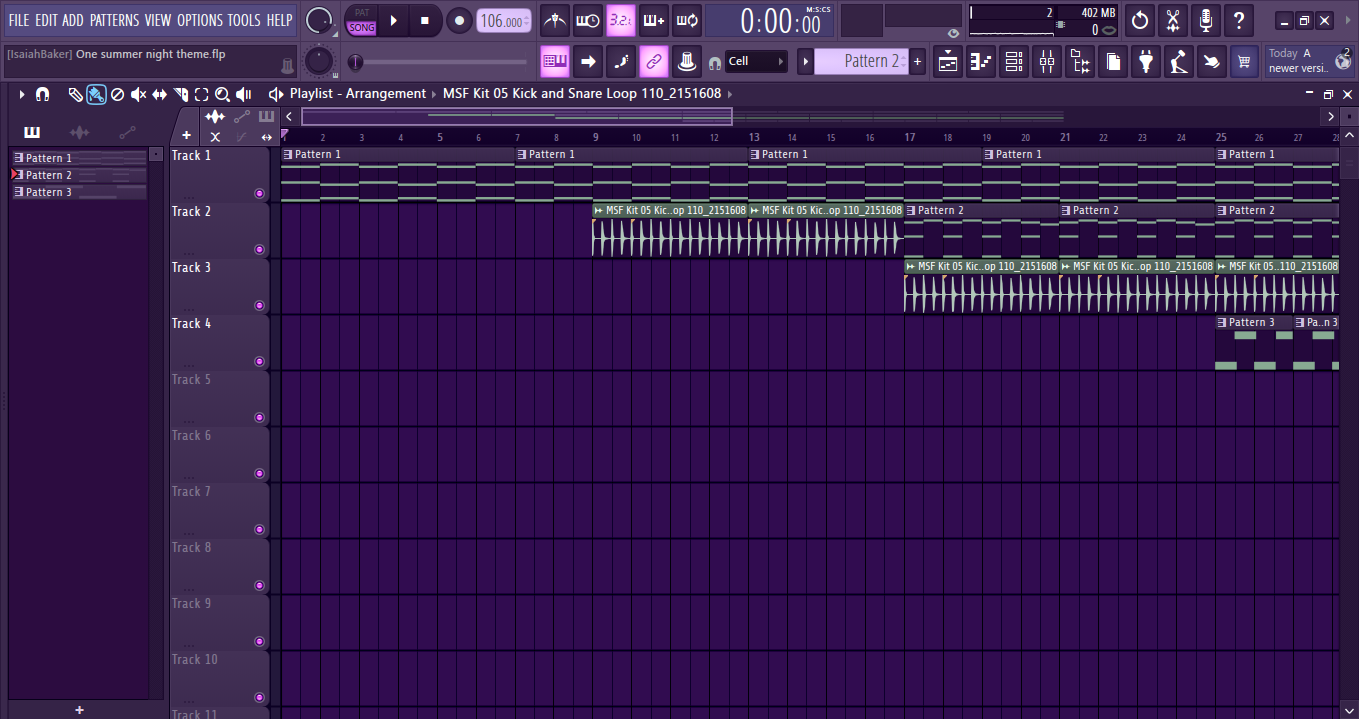Open the TOOLS menu
Image resolution: width=1359 pixels, height=719 pixels.
pyautogui.click(x=244, y=20)
